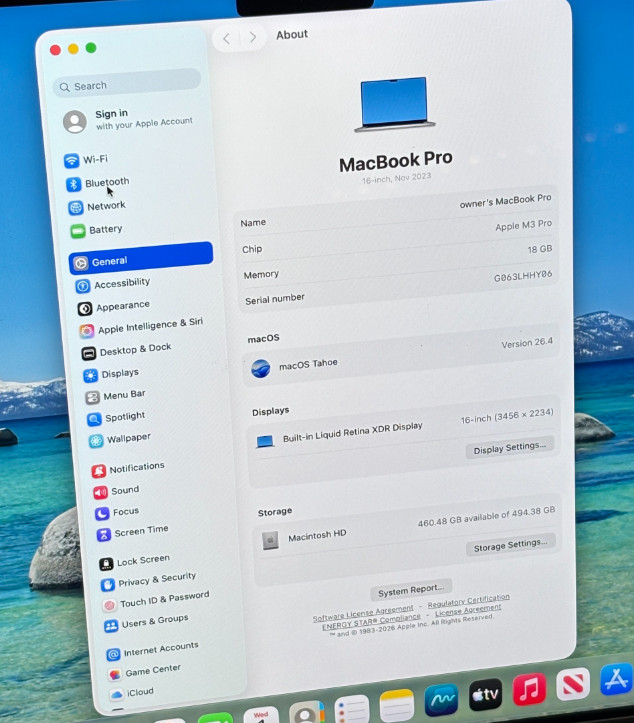Image resolution: width=634 pixels, height=723 pixels.
Task: Open Contacts from the Dock
Action: click(307, 712)
